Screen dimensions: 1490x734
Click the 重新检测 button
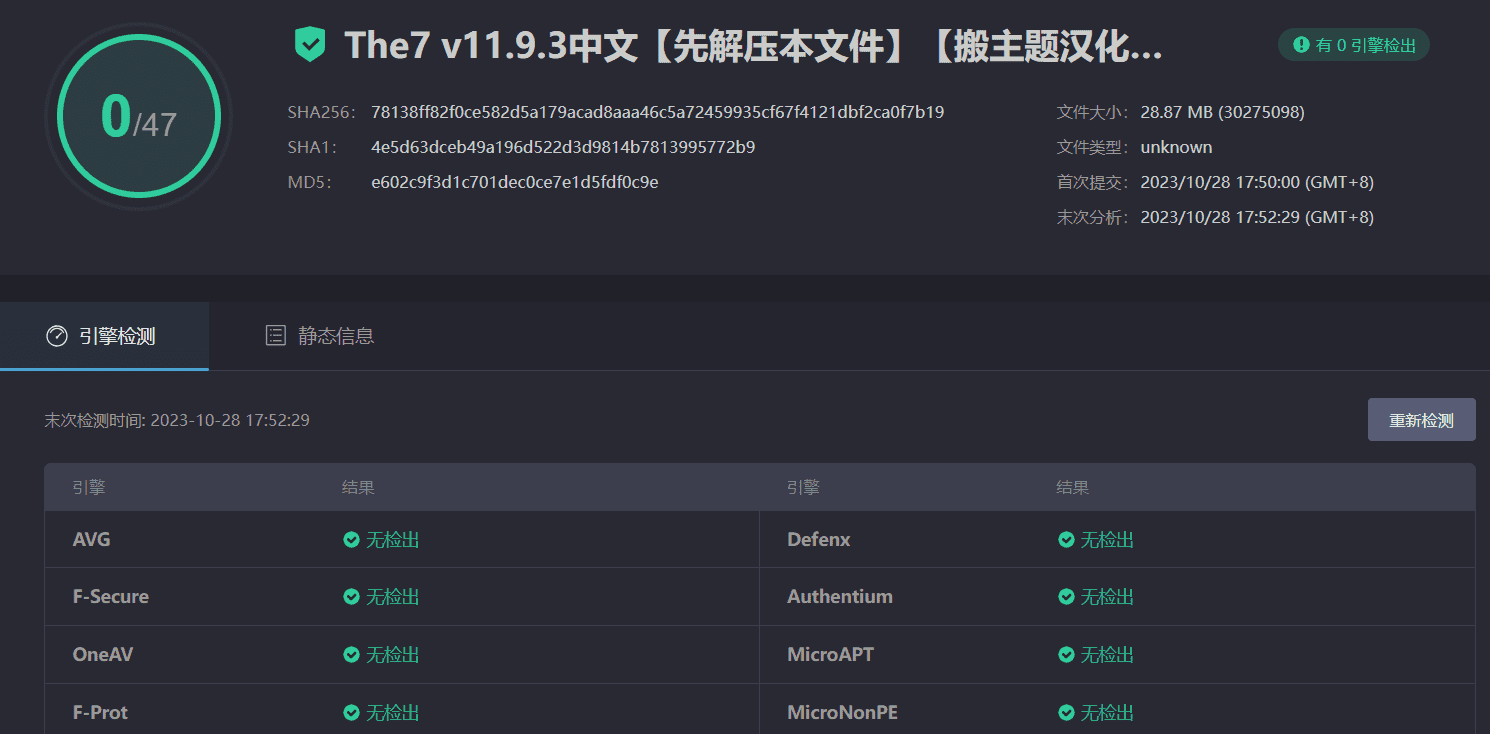(1421, 420)
